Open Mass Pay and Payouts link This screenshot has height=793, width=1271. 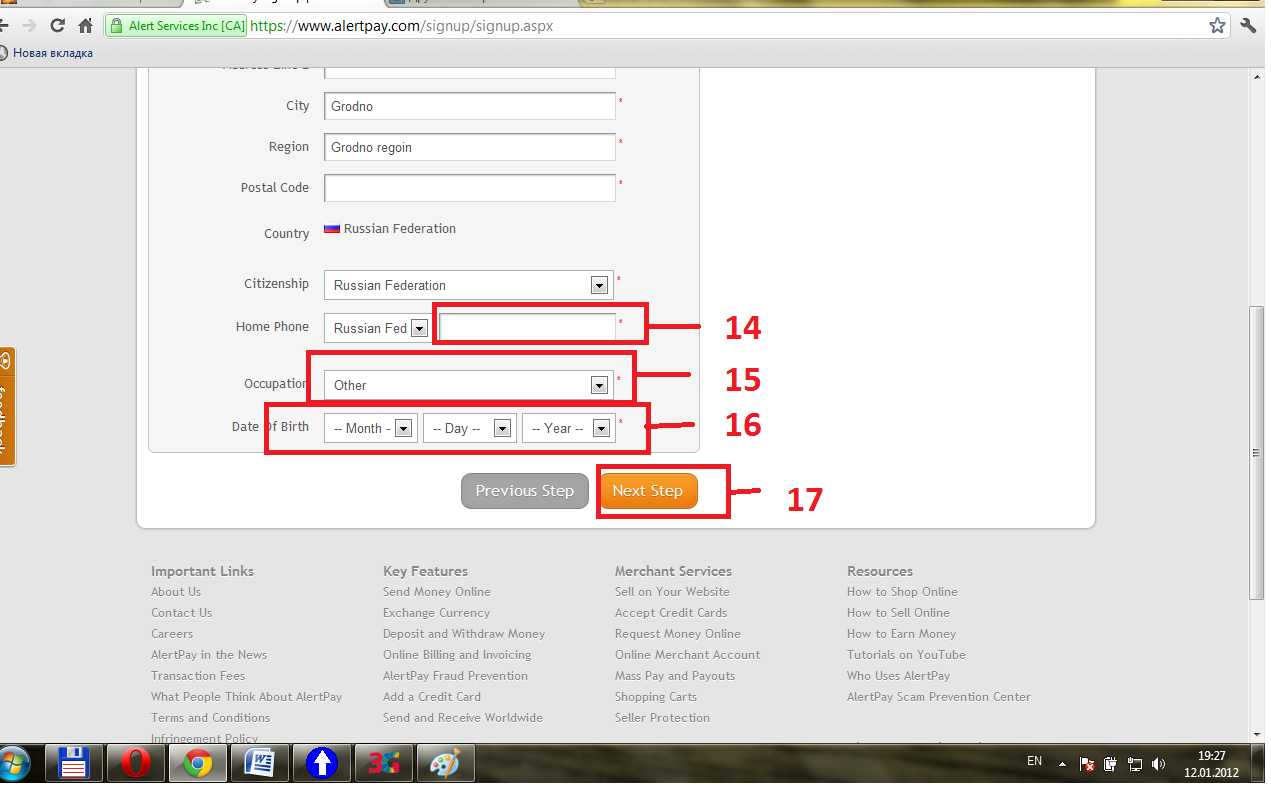pyautogui.click(x=675, y=676)
